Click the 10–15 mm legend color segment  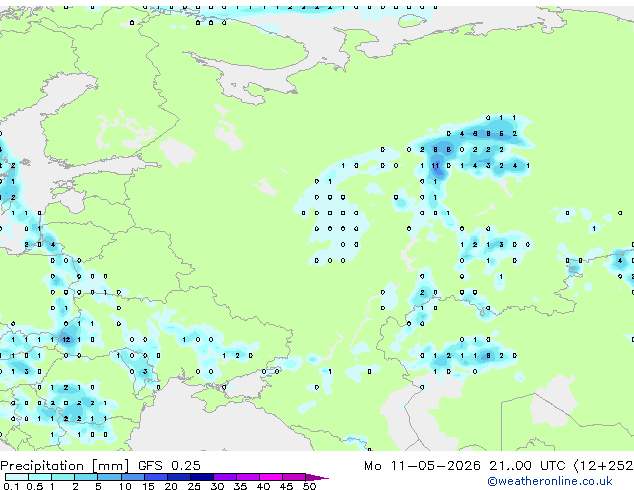pos(133,477)
